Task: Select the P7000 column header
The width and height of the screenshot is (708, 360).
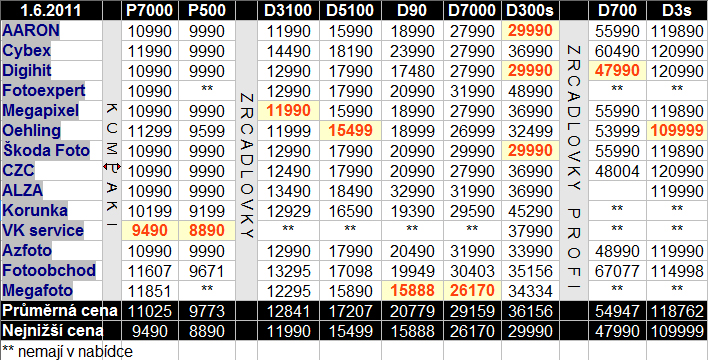Action: pyautogui.click(x=149, y=10)
